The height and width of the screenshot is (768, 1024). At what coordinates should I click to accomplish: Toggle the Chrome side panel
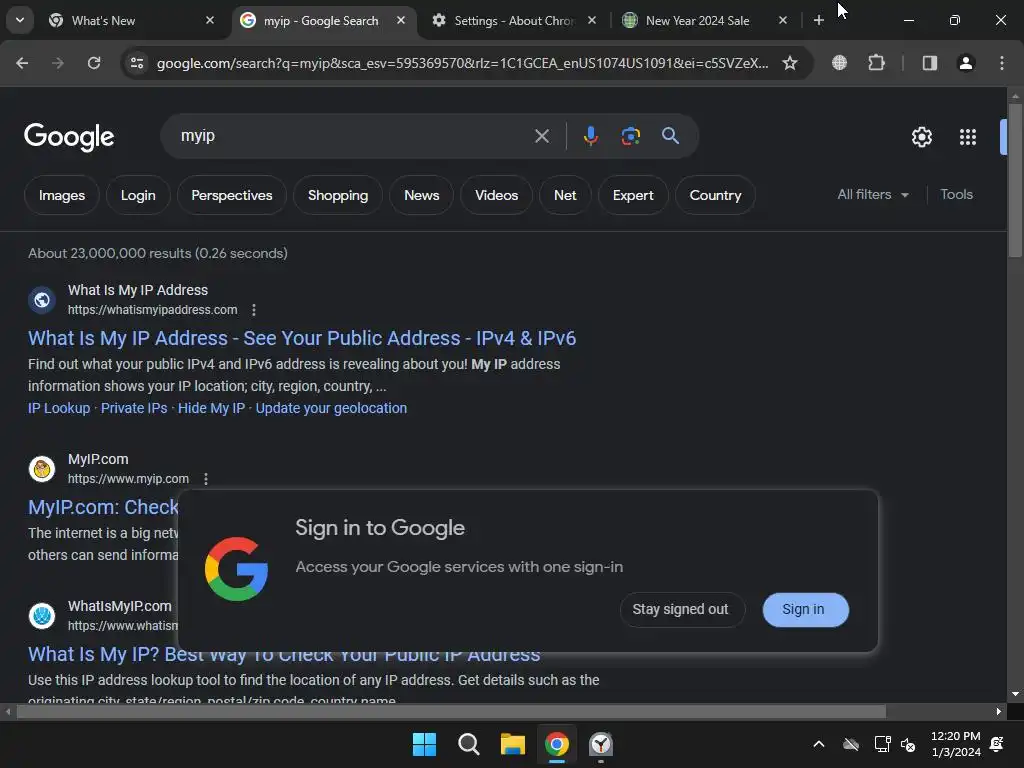click(x=929, y=63)
